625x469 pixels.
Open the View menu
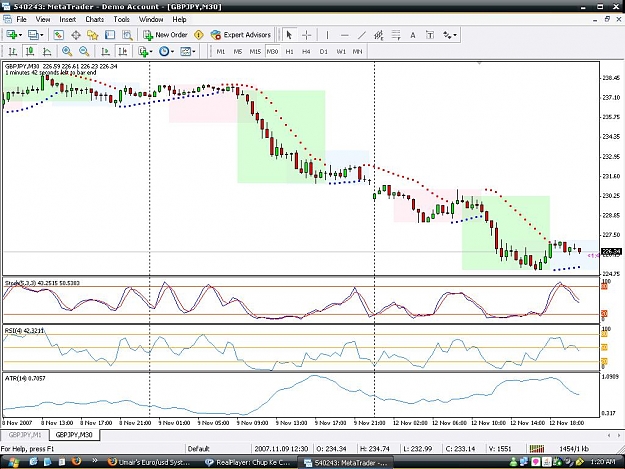click(x=43, y=19)
